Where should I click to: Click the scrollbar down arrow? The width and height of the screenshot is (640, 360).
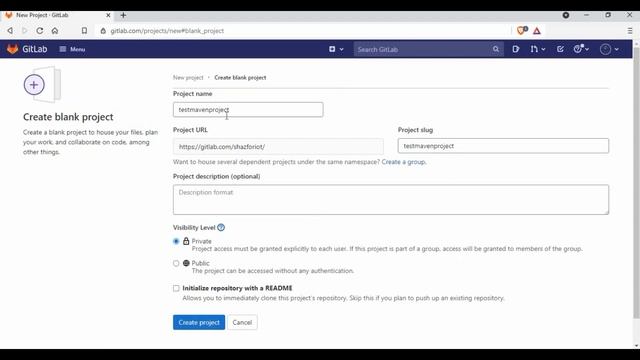[636, 346]
